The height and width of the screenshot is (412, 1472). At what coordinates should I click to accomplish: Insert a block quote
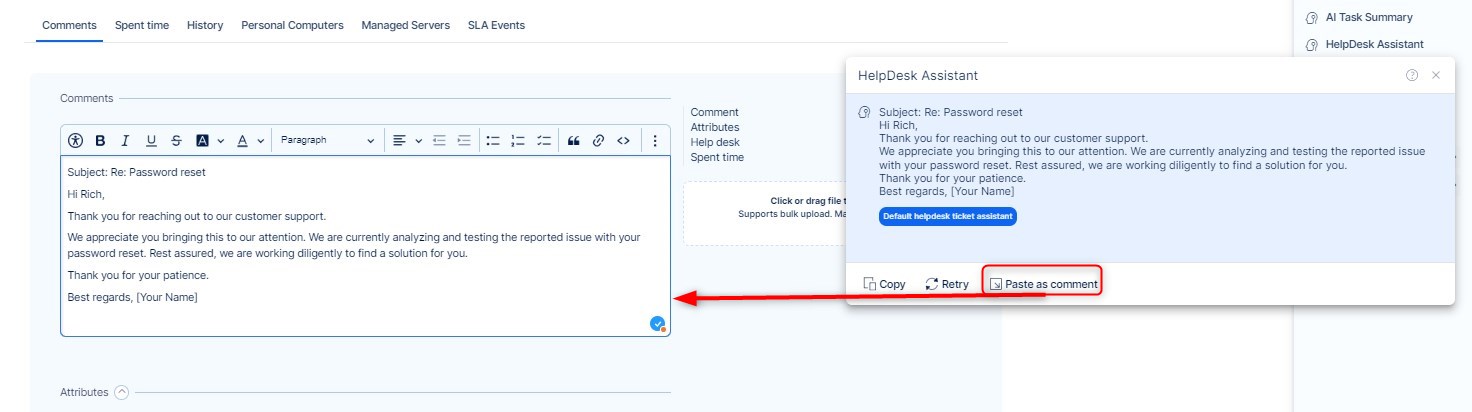click(574, 141)
